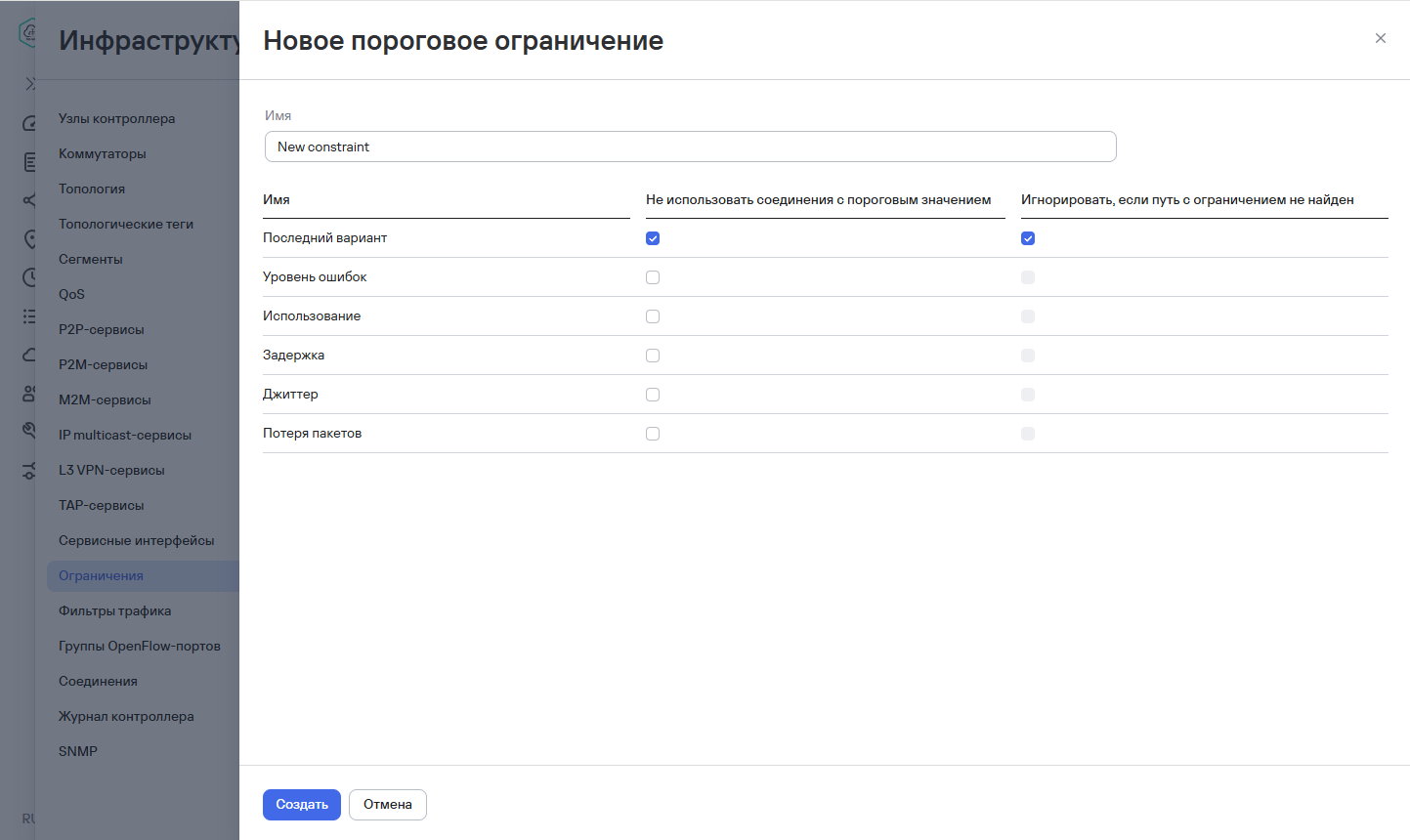
Task: Enable threshold checkbox for Уровень ошибок
Action: pos(653,277)
